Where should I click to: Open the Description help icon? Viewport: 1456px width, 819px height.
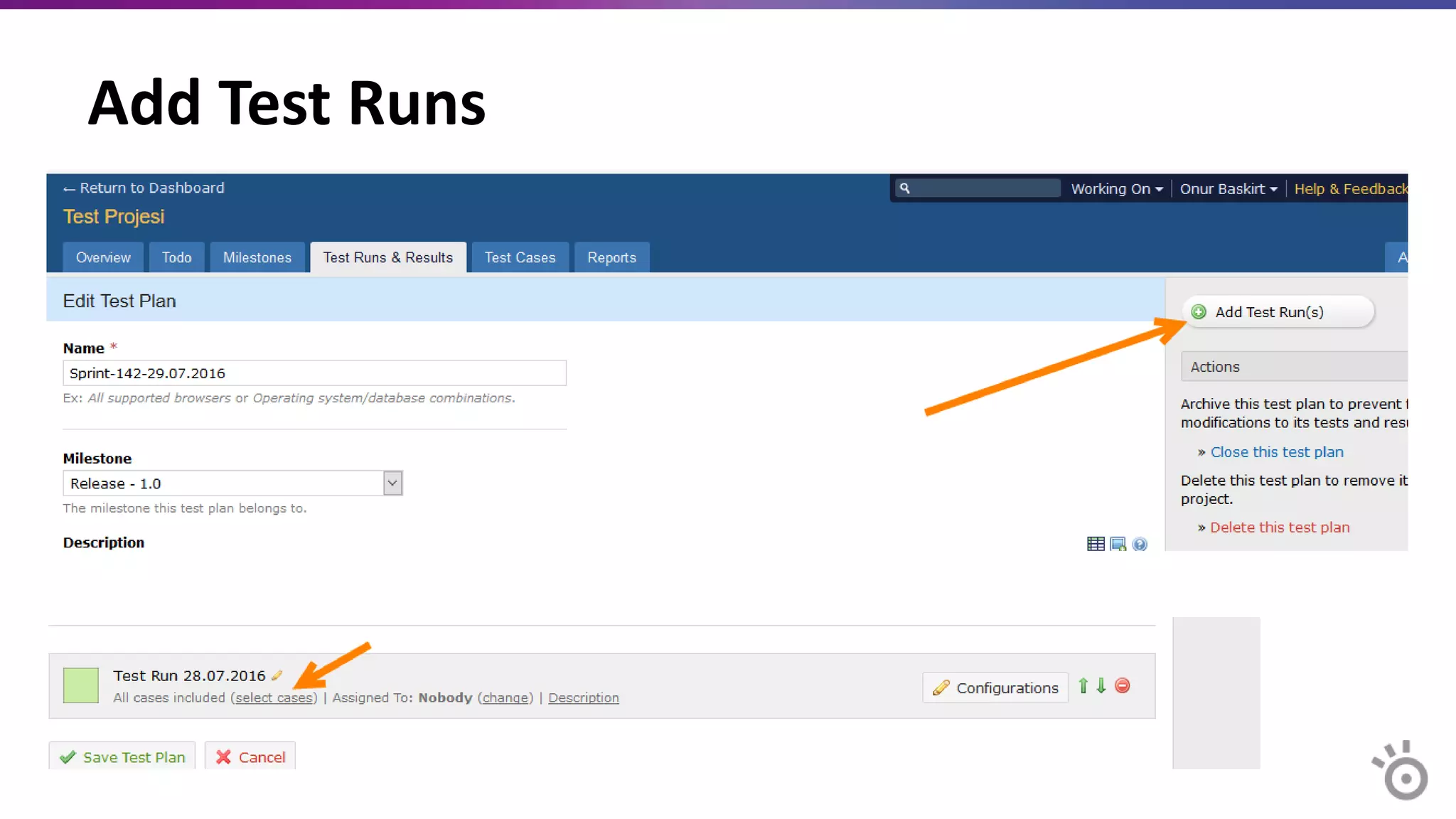point(1140,544)
